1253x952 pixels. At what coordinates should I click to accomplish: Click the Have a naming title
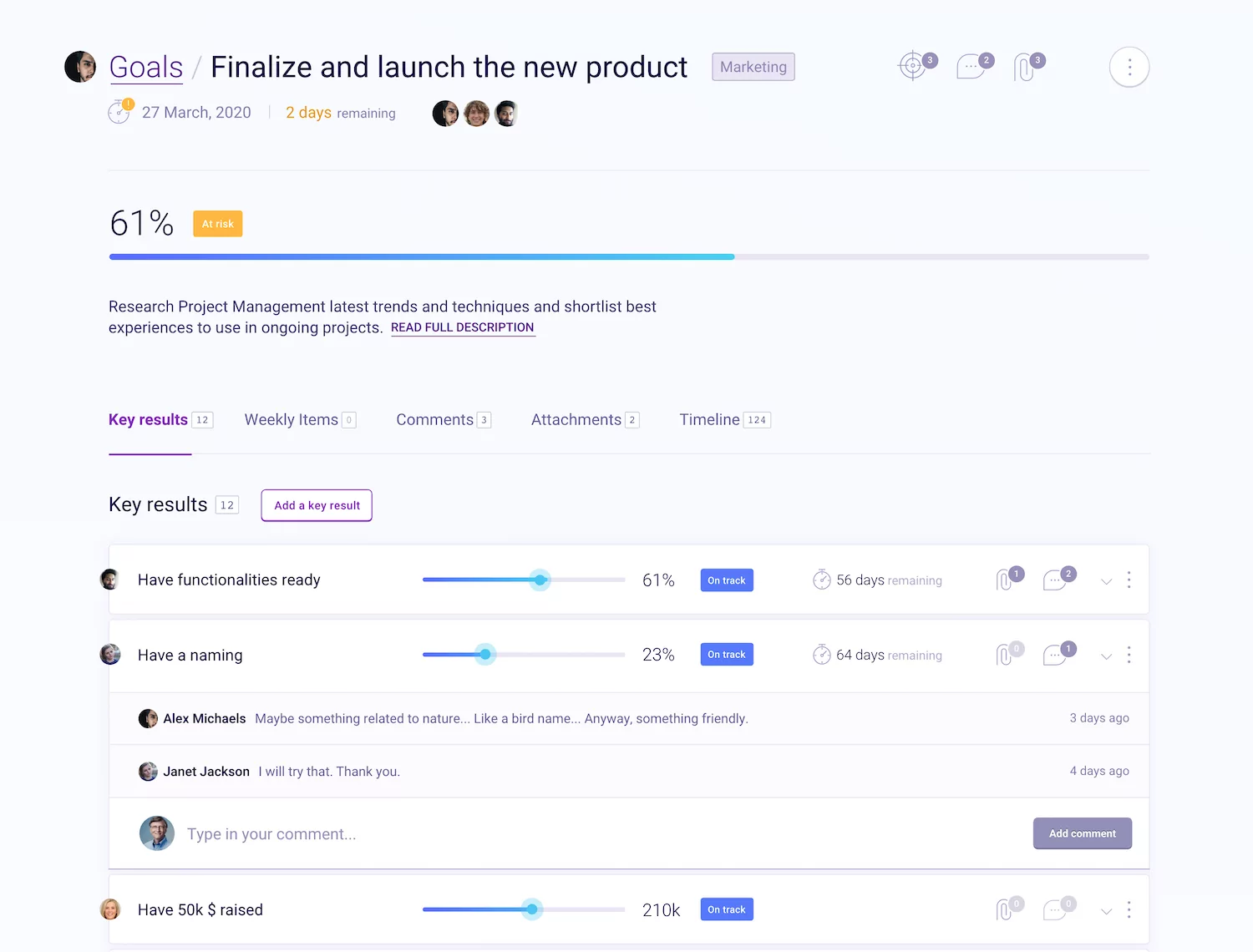pos(190,655)
